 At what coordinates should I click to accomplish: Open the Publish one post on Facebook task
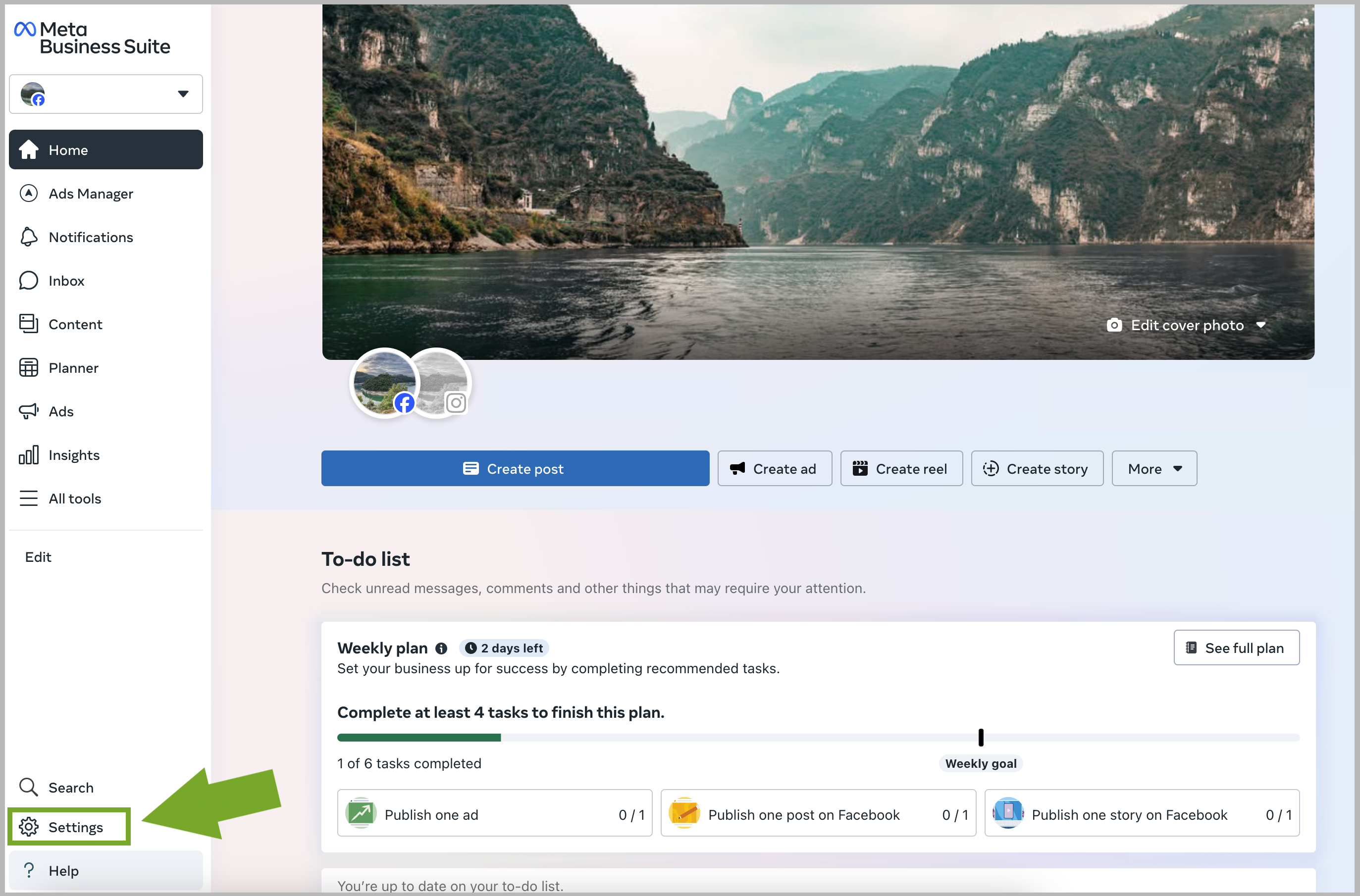click(818, 813)
